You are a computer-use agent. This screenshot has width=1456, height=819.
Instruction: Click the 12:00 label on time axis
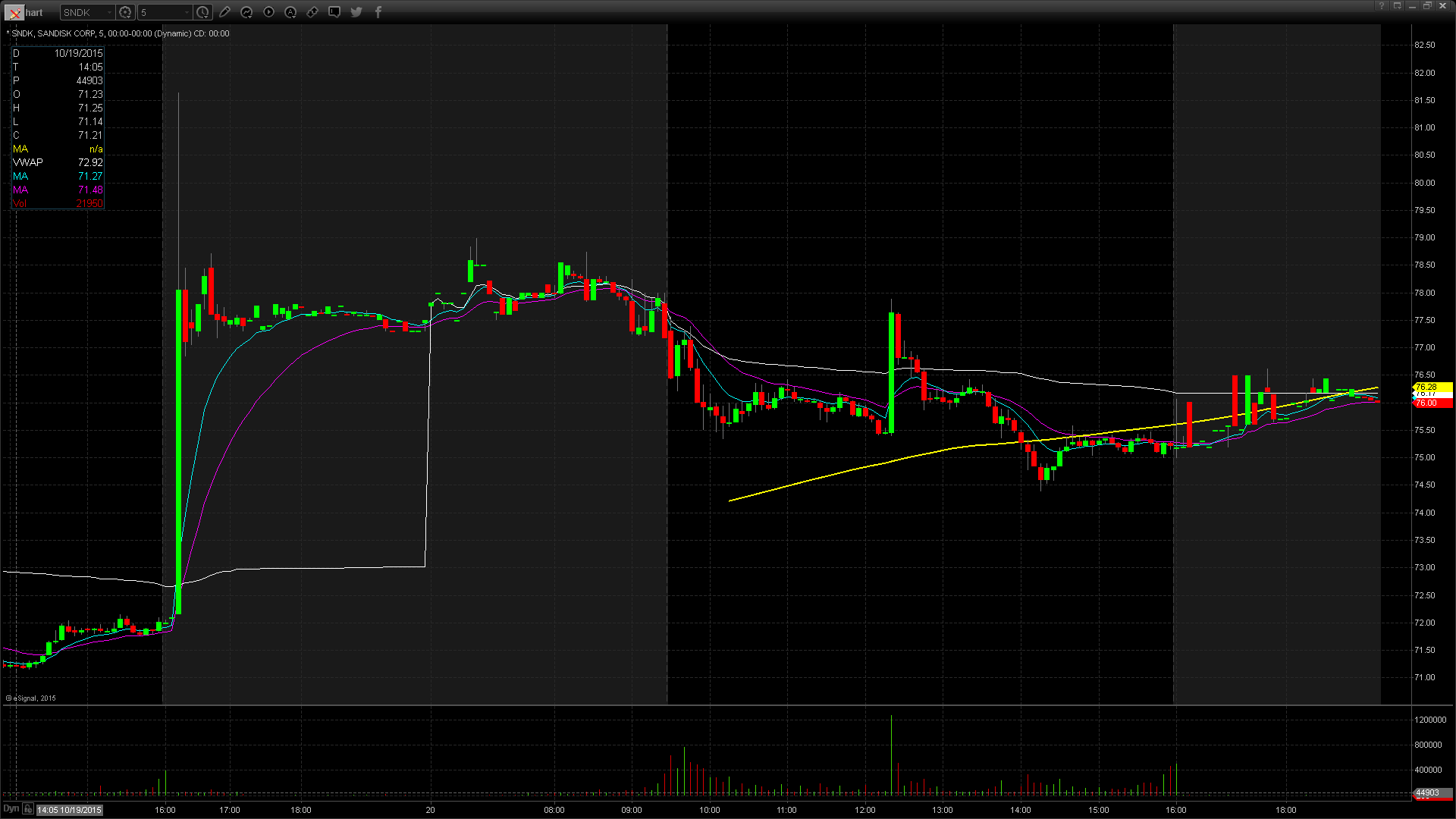865,810
